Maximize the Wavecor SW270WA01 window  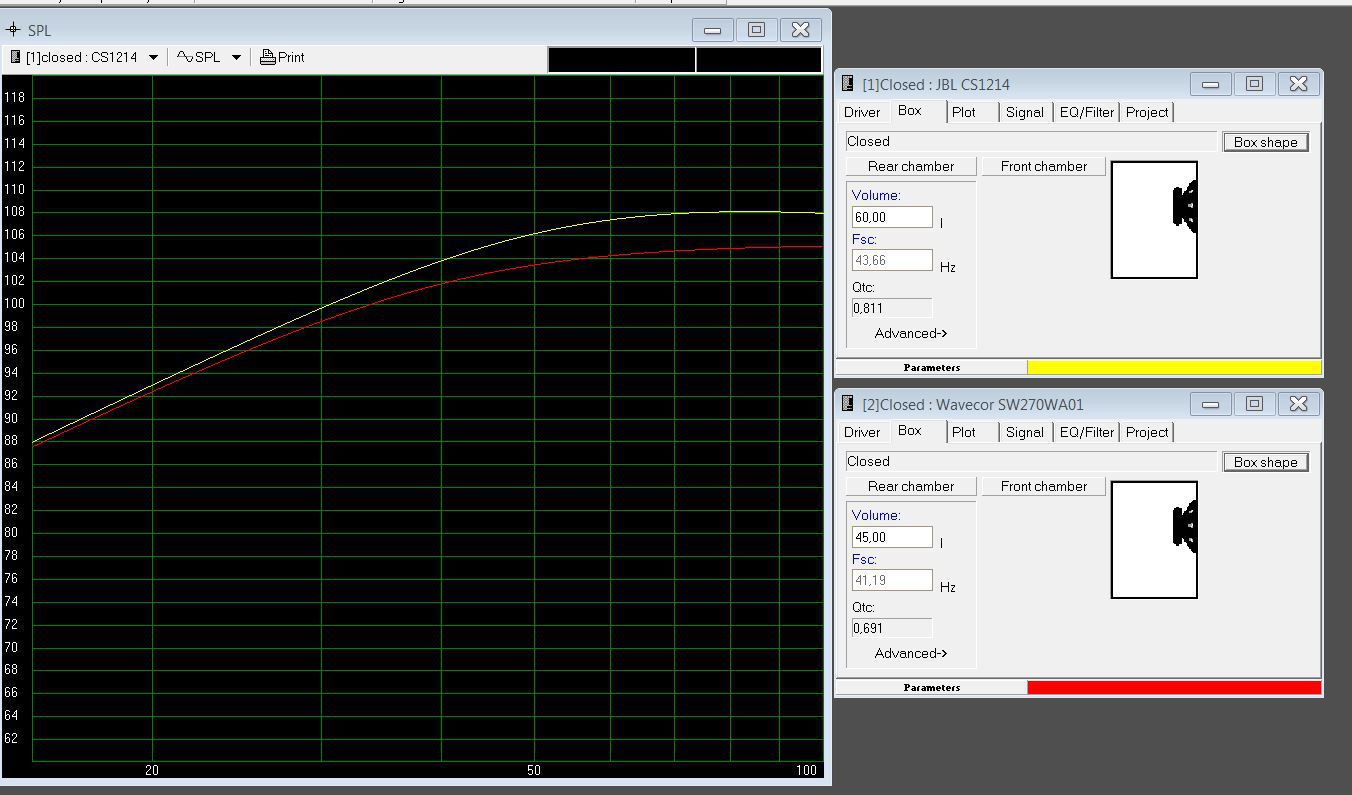1254,404
